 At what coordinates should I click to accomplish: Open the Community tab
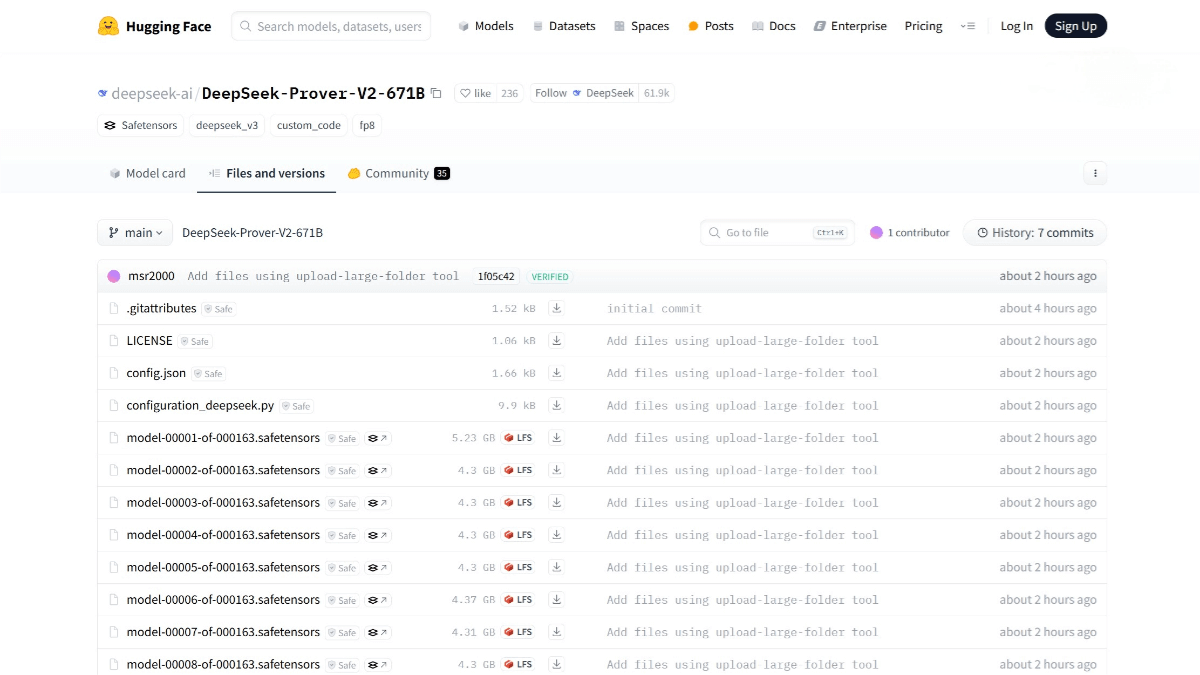click(397, 173)
